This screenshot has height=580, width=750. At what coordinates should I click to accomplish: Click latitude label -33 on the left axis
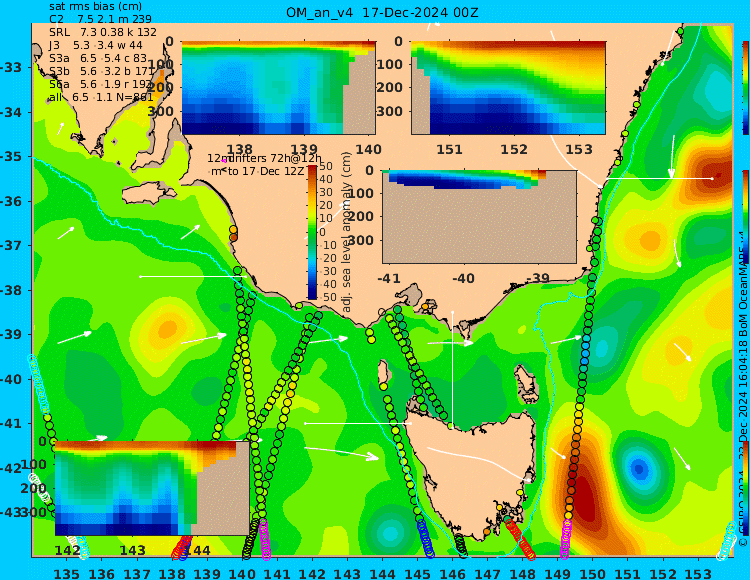[11, 67]
